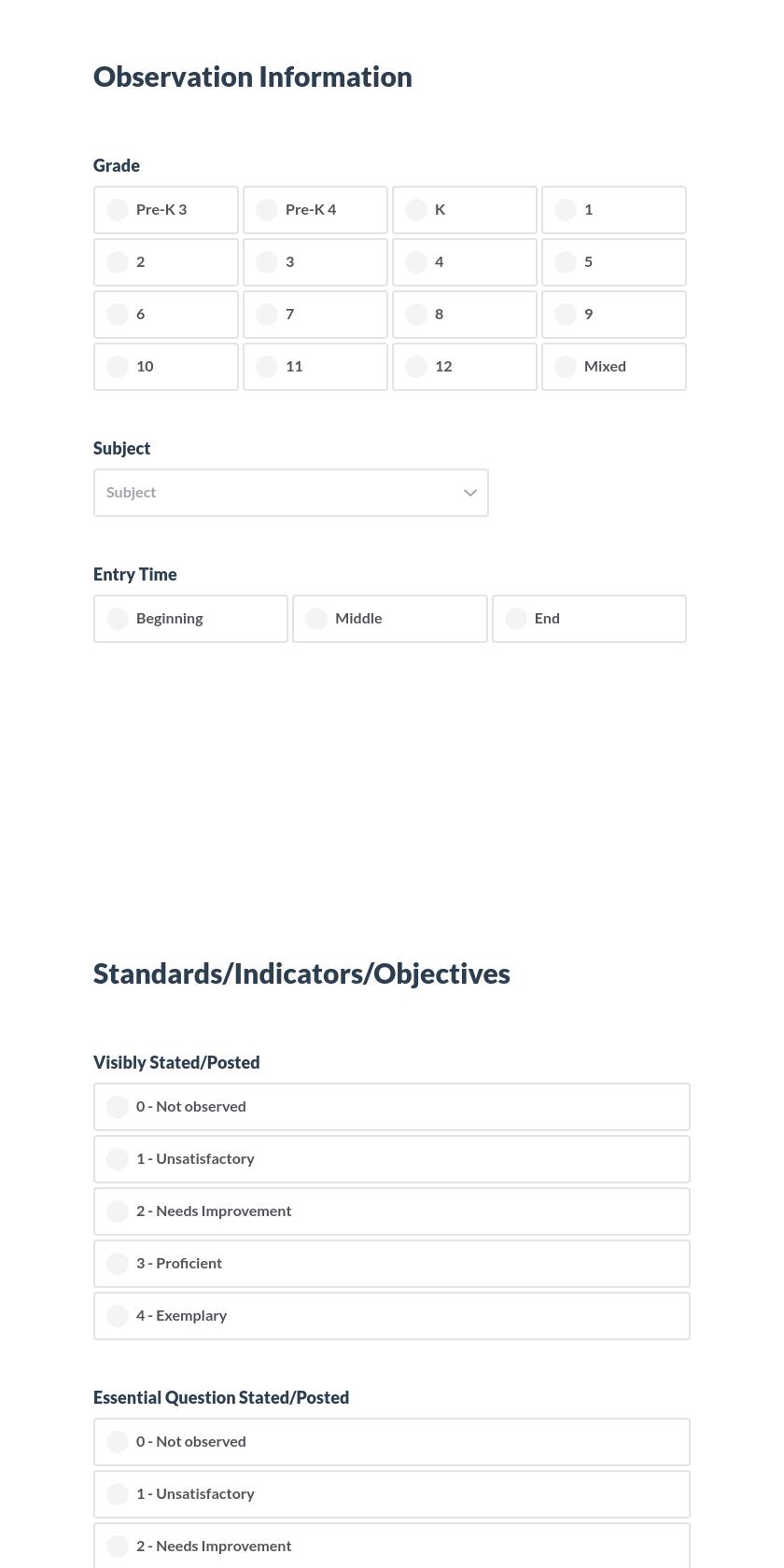Open the Subject dropdown
784x1568 pixels.
click(x=291, y=492)
